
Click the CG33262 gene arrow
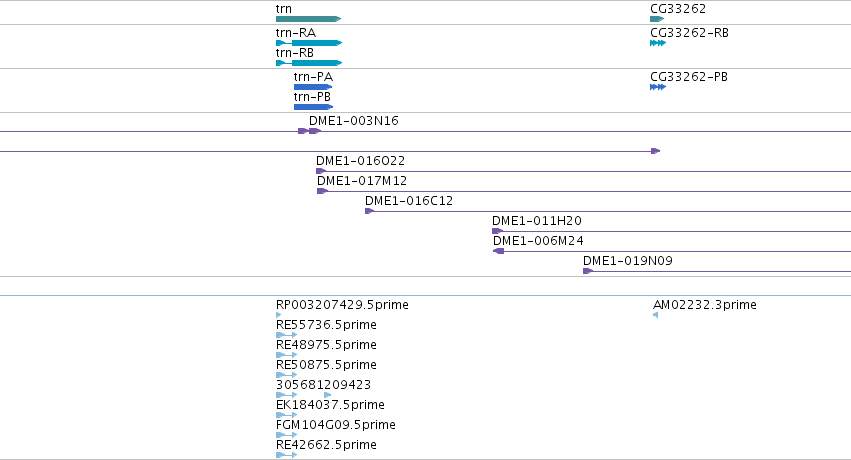pos(657,19)
